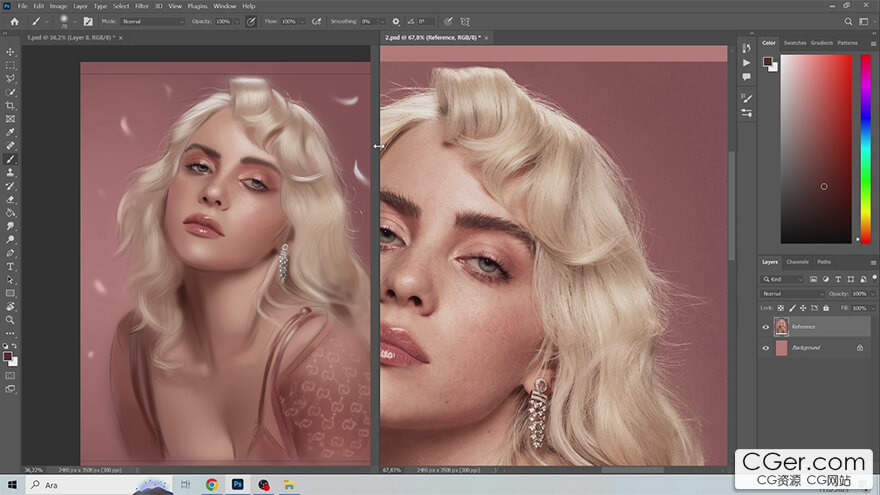Open the Edit Toolbar ellipsis menu
Screen dimensions: 880x495
(10, 333)
